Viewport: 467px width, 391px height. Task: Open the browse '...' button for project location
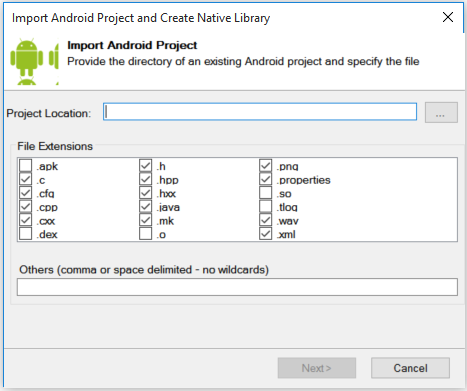click(x=441, y=112)
